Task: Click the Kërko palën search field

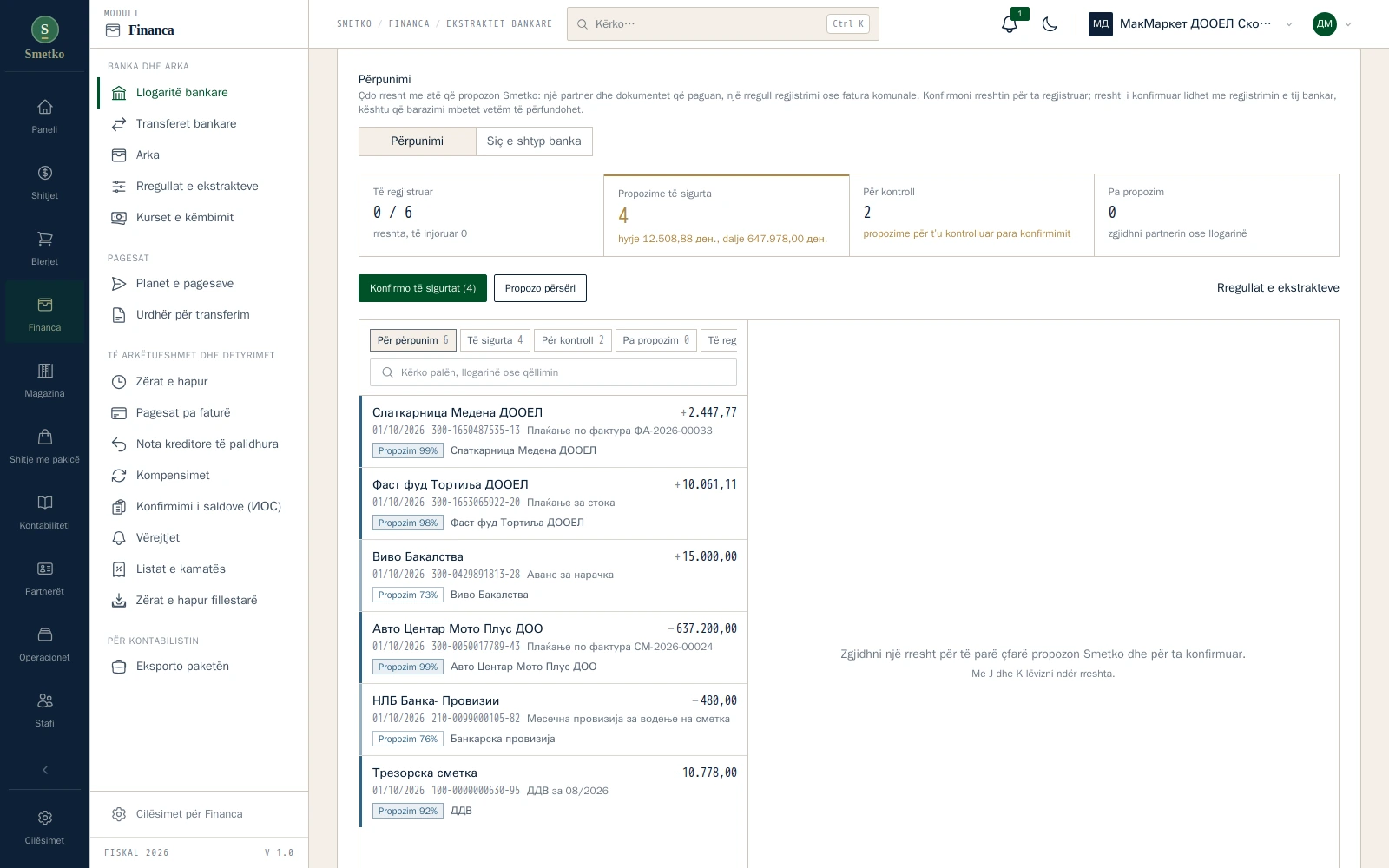Action: tap(553, 372)
